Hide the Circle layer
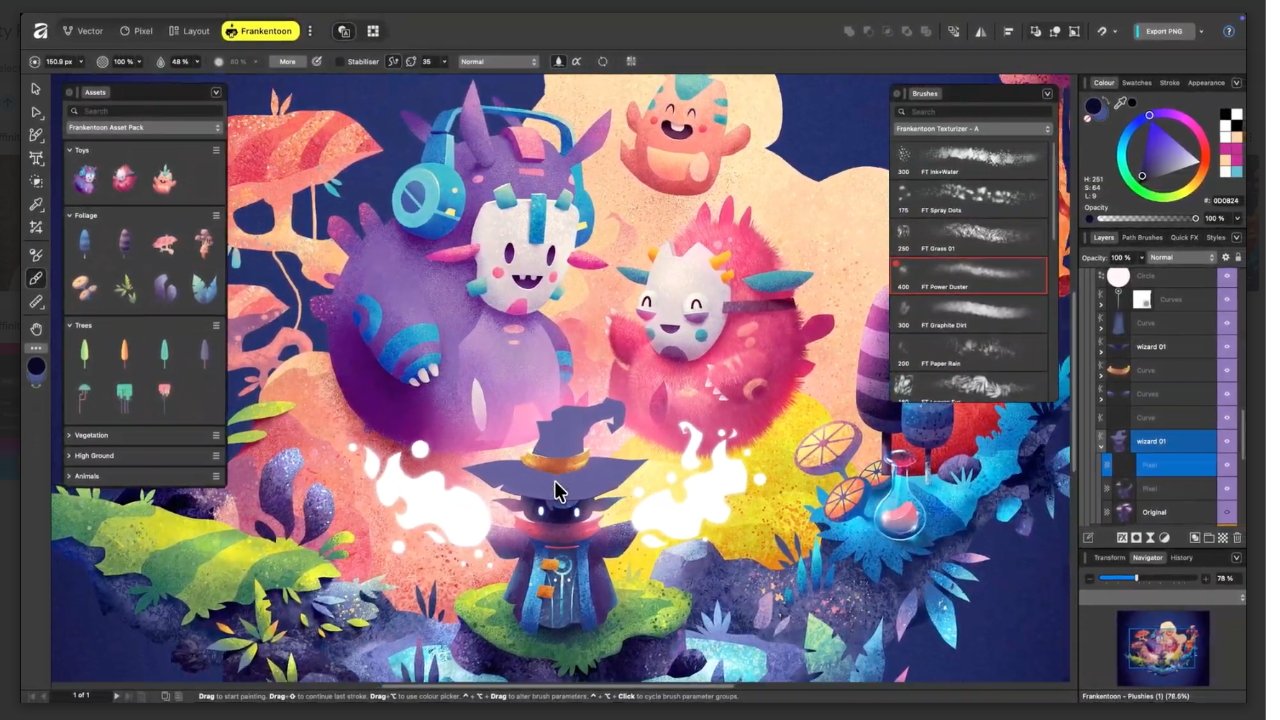The height and width of the screenshot is (720, 1280). click(1228, 276)
